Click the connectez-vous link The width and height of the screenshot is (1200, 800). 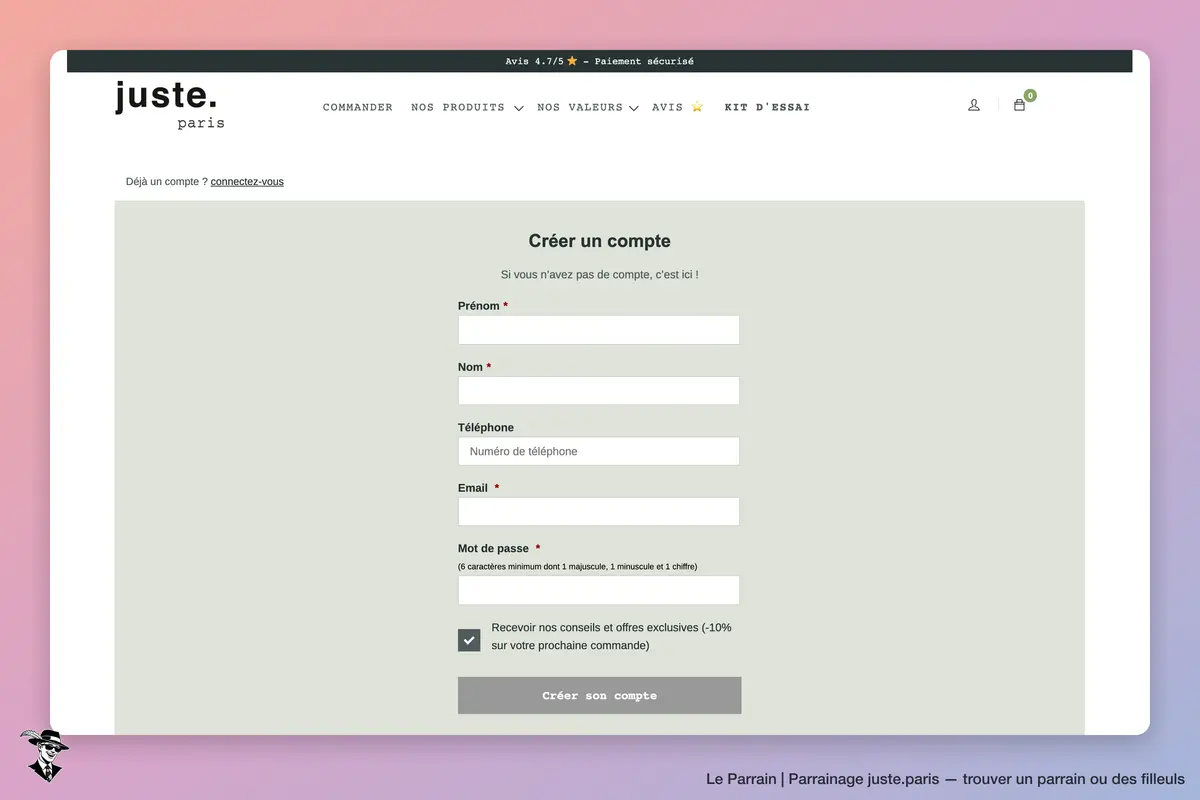pos(247,182)
